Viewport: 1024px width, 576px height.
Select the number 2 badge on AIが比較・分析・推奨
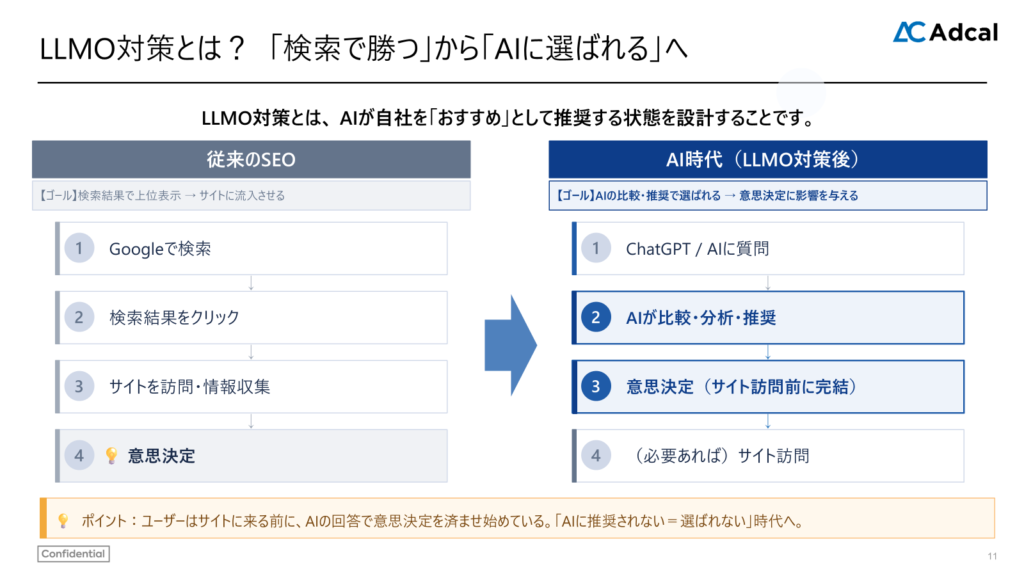click(598, 317)
